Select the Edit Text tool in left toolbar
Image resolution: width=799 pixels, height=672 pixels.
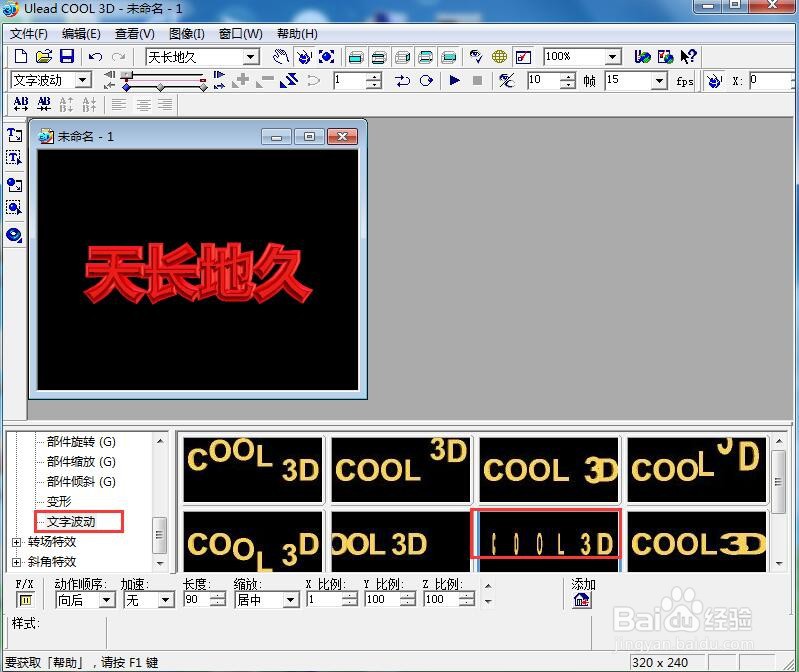tap(14, 158)
